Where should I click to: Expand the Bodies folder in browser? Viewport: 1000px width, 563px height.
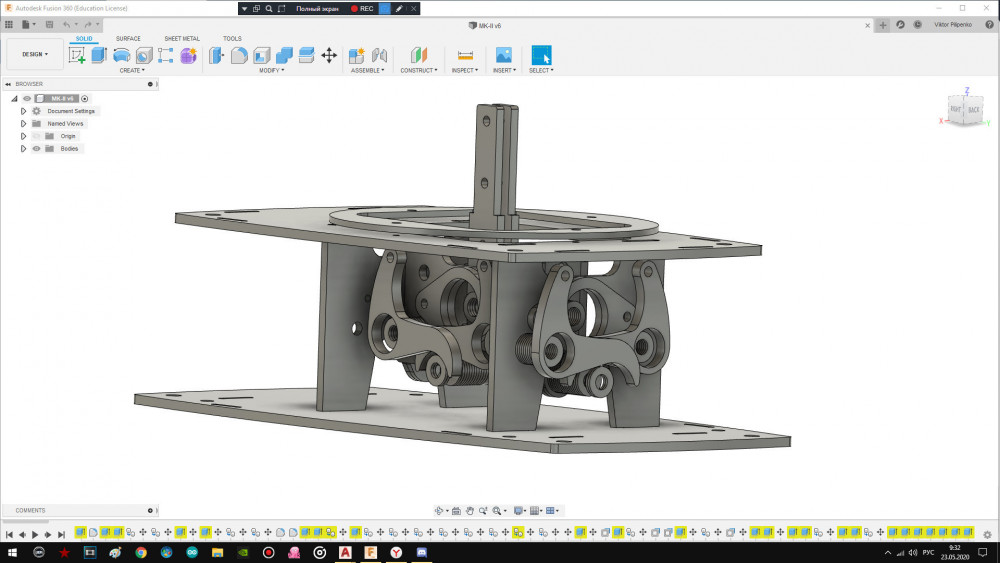pos(23,148)
